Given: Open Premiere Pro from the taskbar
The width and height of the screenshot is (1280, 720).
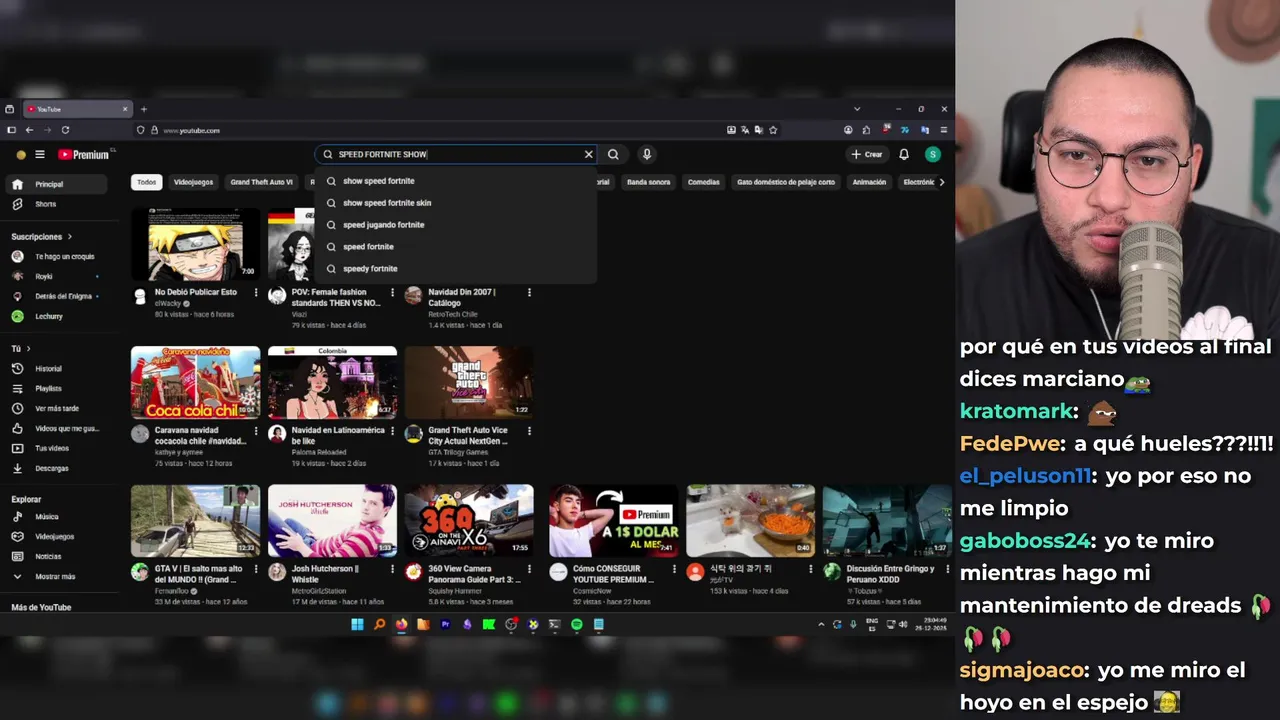Looking at the screenshot, I should [445, 625].
